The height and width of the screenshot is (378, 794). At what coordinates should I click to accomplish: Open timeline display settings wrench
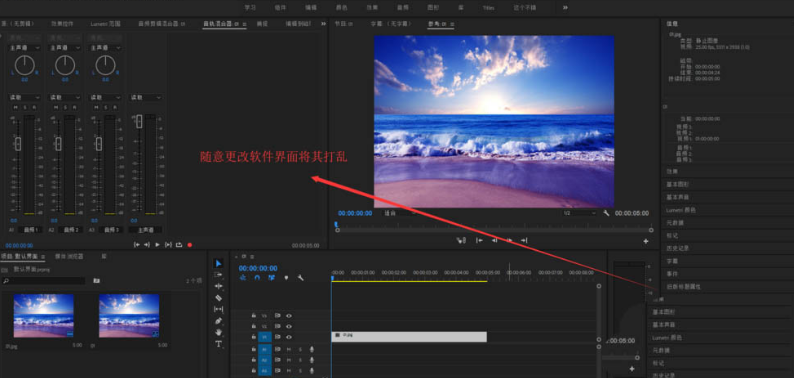click(300, 278)
